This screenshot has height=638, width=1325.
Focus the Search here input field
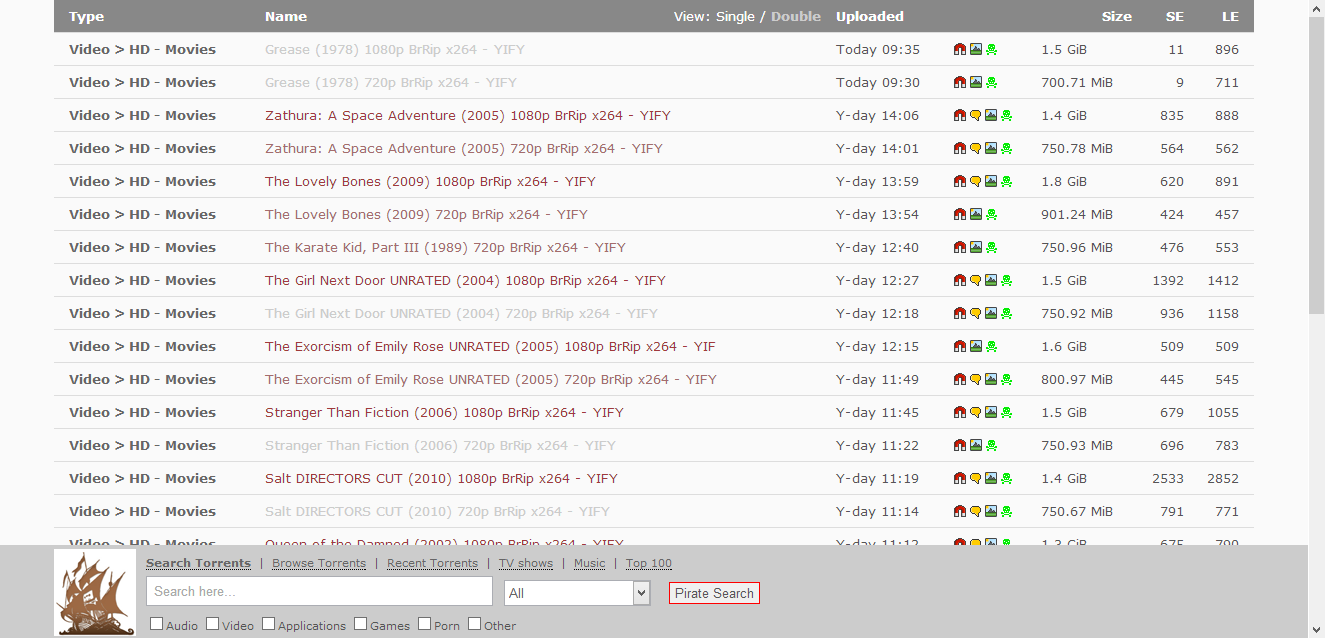(319, 591)
